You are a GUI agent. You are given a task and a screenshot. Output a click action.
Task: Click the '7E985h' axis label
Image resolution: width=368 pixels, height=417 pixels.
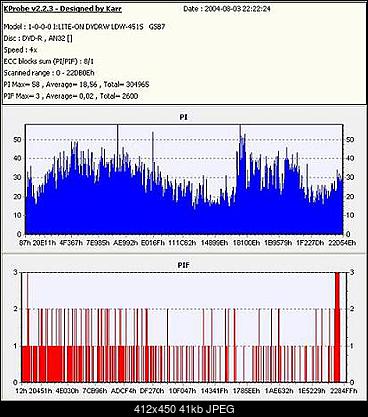coord(98,243)
